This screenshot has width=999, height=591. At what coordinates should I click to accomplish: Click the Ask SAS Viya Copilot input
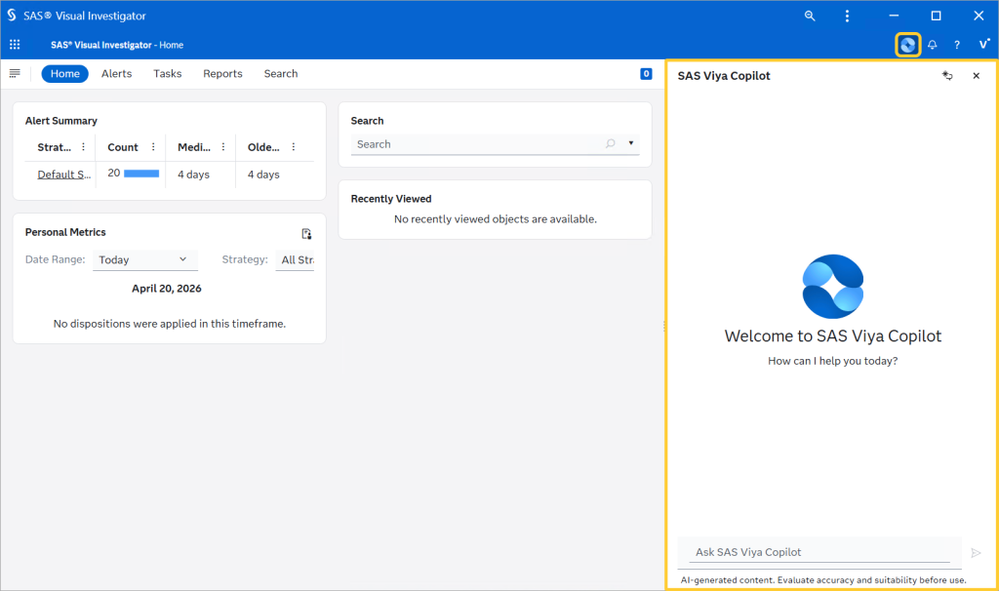819,552
